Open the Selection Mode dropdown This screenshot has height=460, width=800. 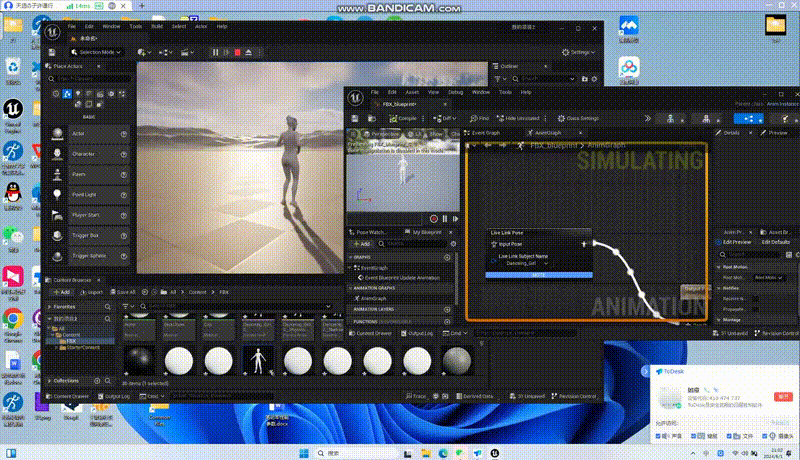(96, 52)
